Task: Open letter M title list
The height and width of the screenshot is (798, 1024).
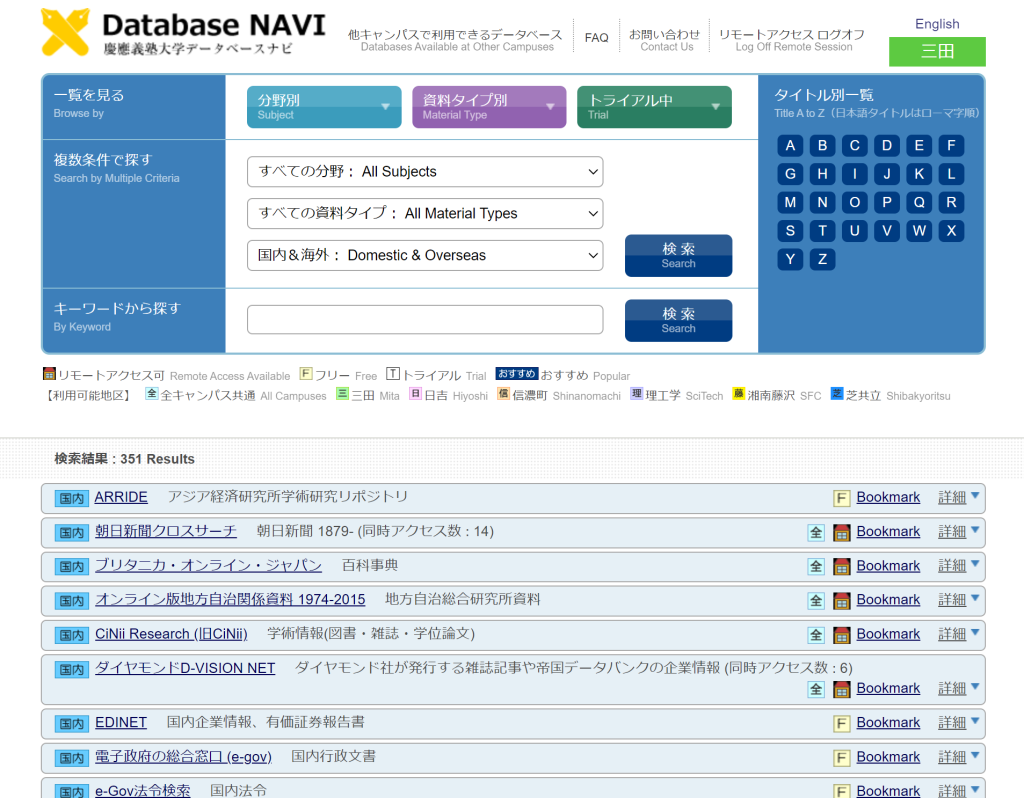Action: click(790, 202)
